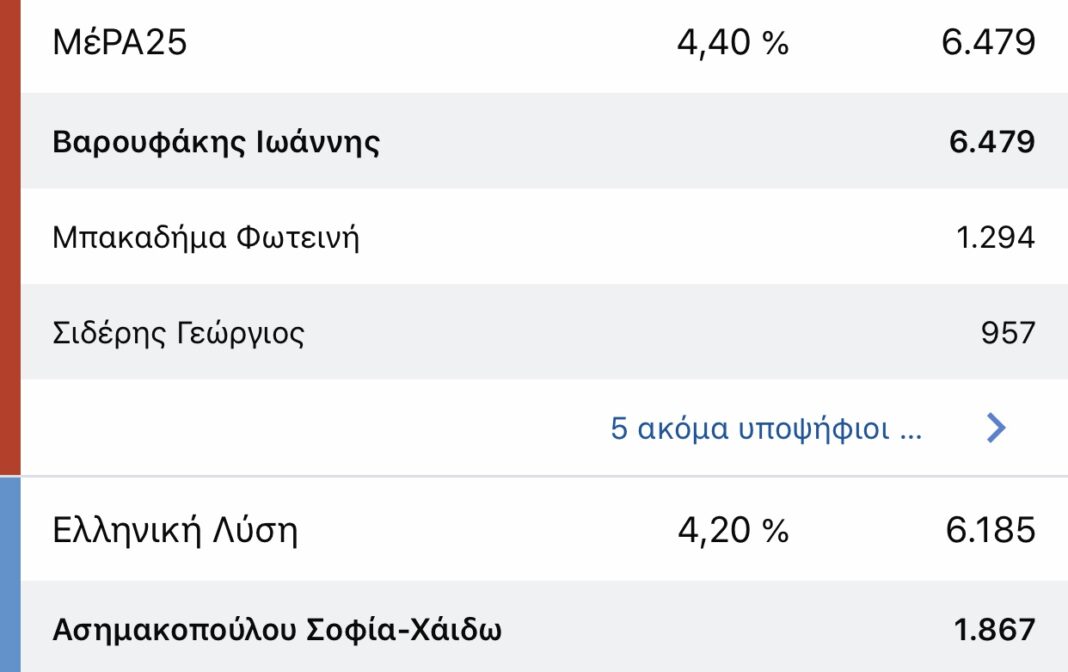Open Σιδέρης Γεώργιος candidate entry
Viewport: 1068px width, 672px height.
point(400,333)
